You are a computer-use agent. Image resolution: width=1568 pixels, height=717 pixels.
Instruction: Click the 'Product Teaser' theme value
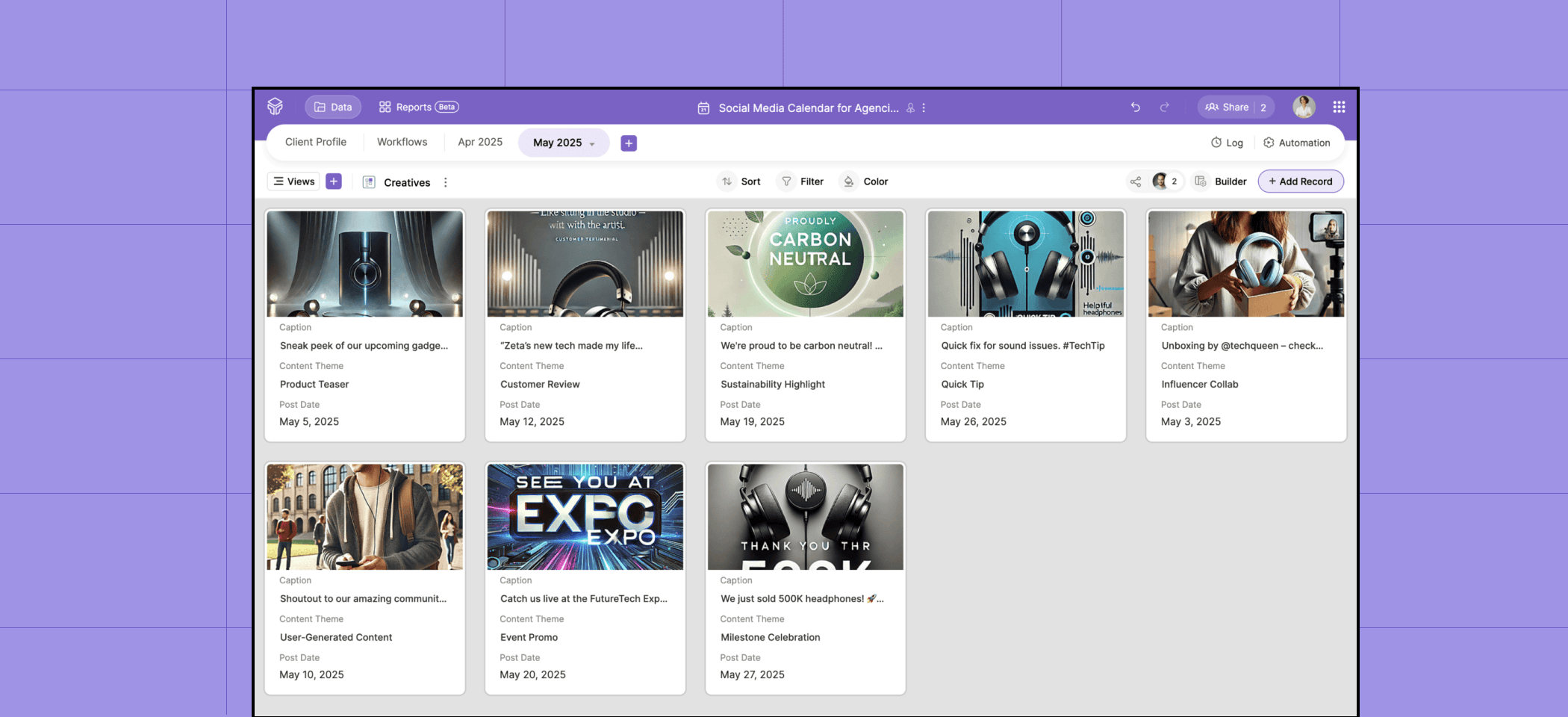tap(314, 385)
